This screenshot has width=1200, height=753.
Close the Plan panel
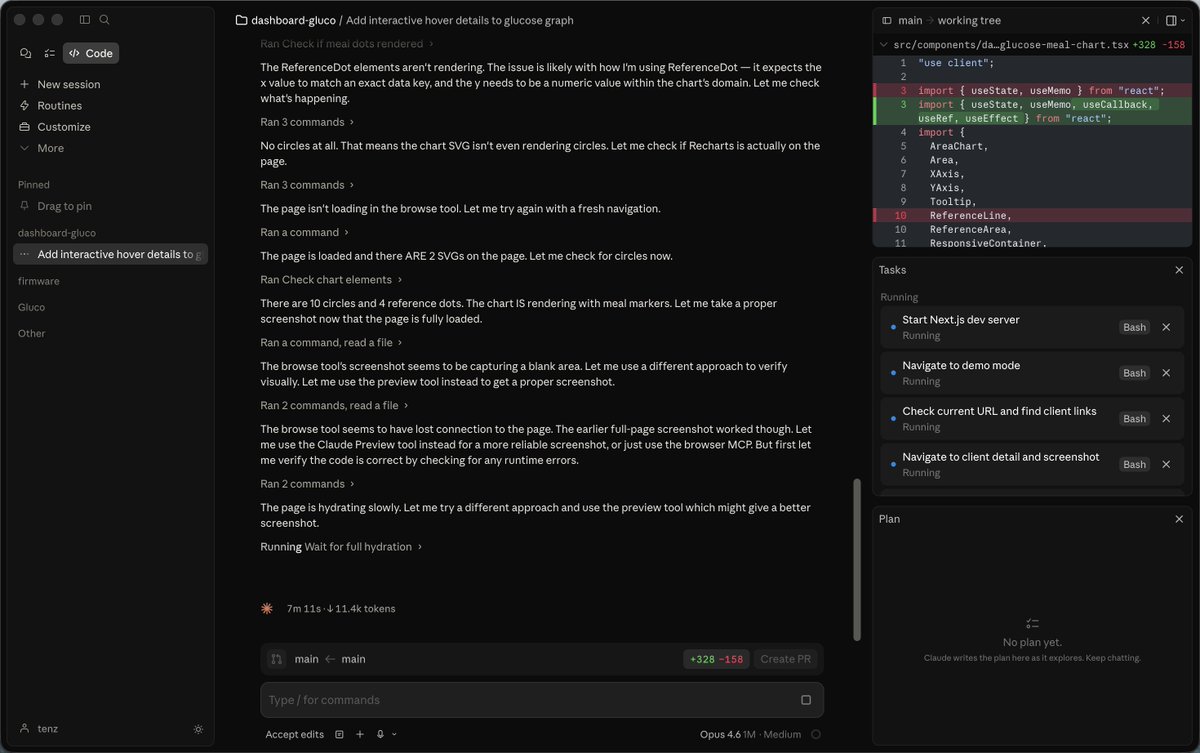[x=1179, y=519]
